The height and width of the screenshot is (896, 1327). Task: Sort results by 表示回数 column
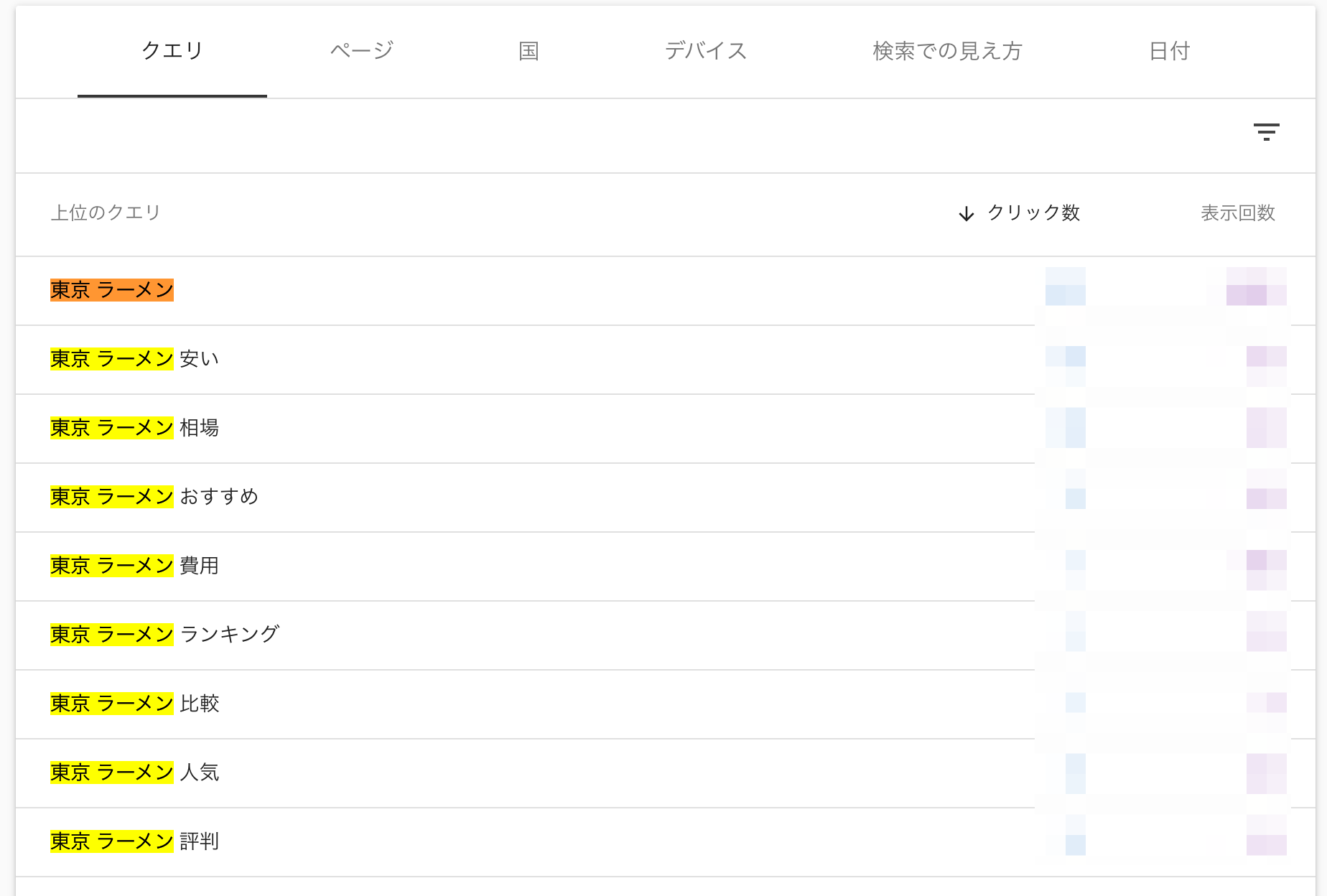pos(1237,213)
